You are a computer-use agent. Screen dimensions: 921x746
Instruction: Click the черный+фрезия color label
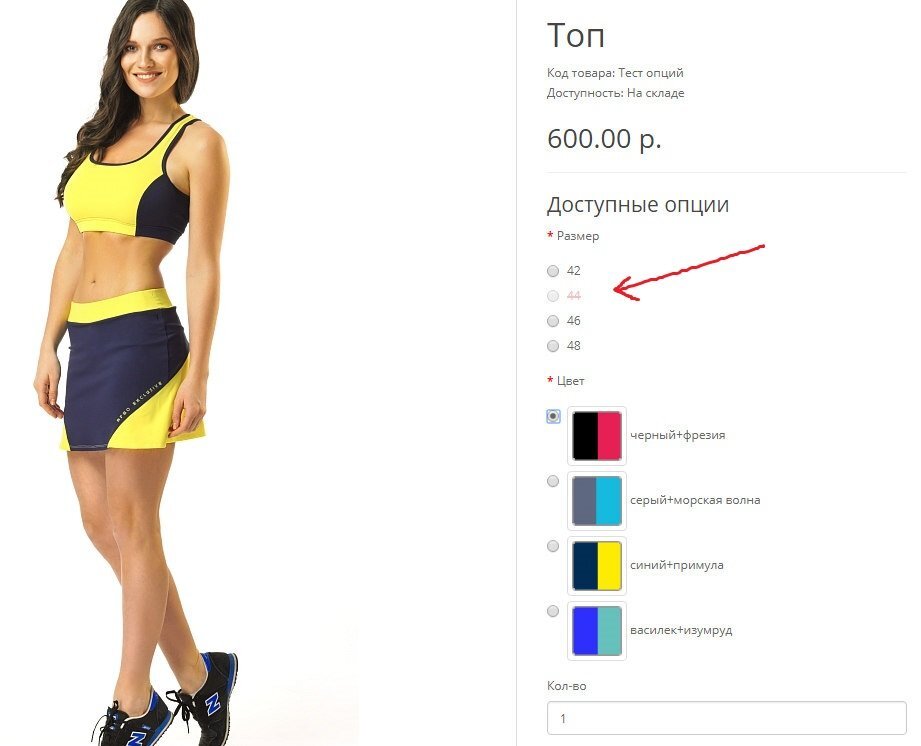tap(677, 435)
